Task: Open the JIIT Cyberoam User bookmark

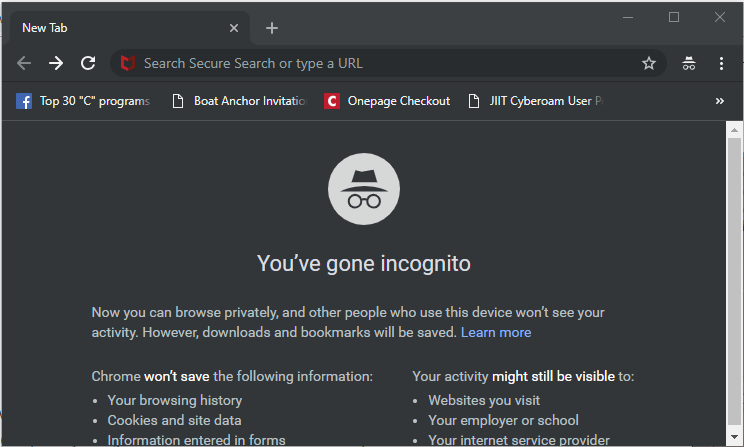Action: click(536, 101)
